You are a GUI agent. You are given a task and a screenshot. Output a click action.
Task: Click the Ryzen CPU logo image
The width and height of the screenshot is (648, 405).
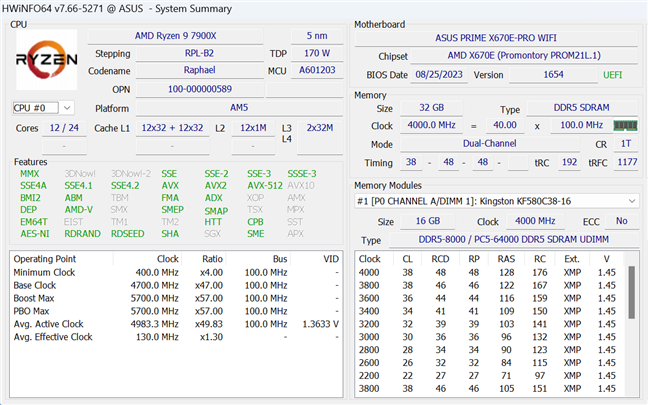[47, 60]
